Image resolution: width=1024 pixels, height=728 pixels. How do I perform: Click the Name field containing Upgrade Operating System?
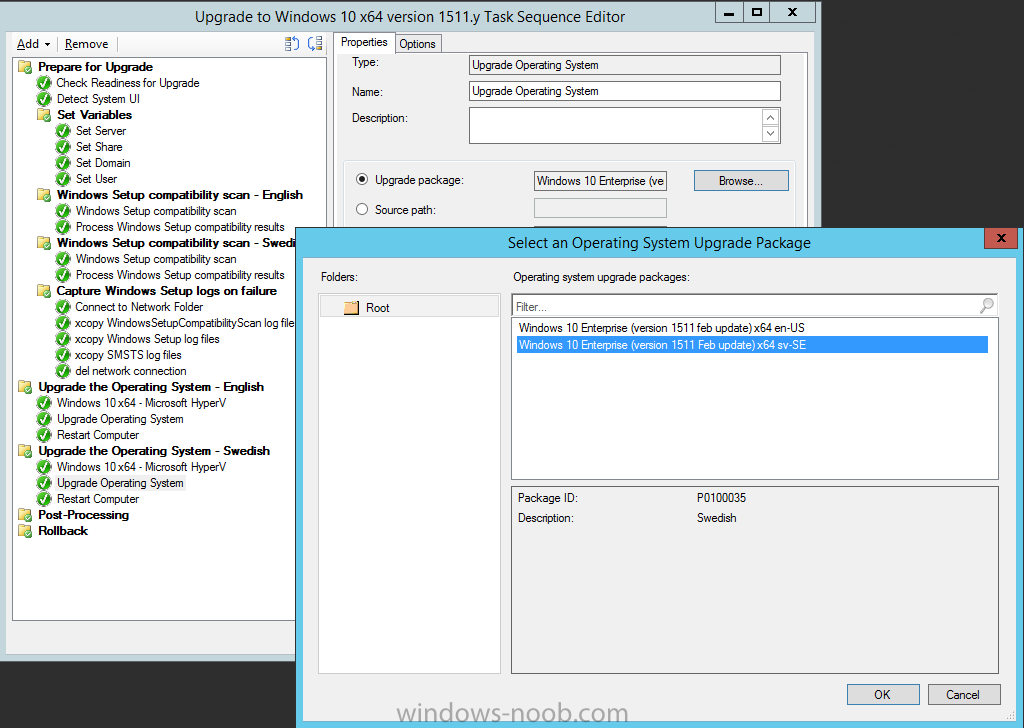click(x=624, y=91)
